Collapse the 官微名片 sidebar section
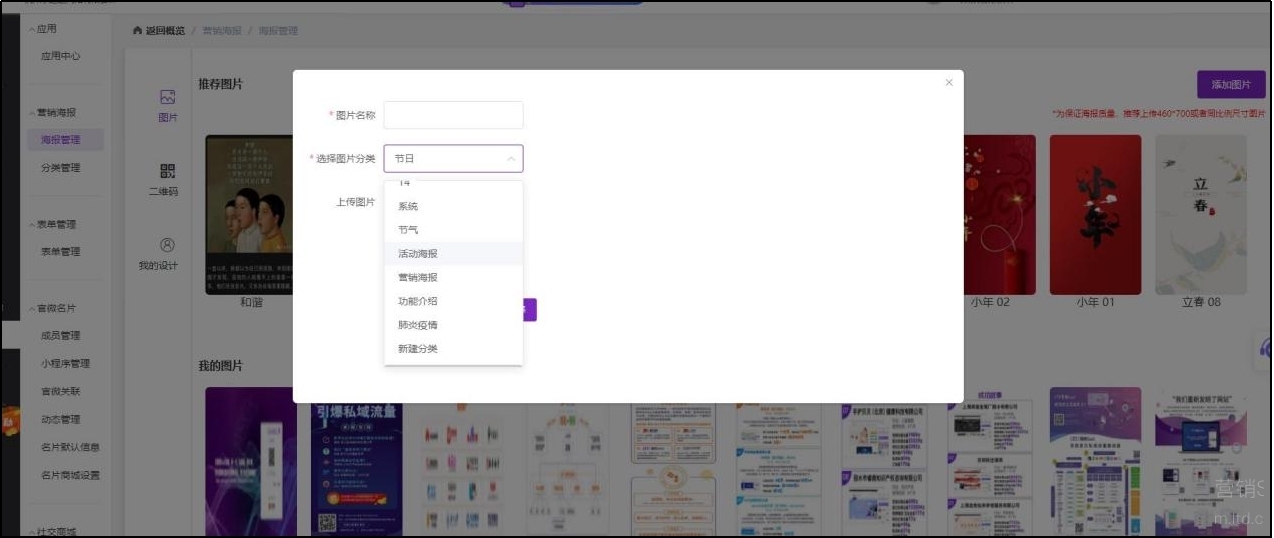This screenshot has height=538, width=1274. pyautogui.click(x=31, y=308)
